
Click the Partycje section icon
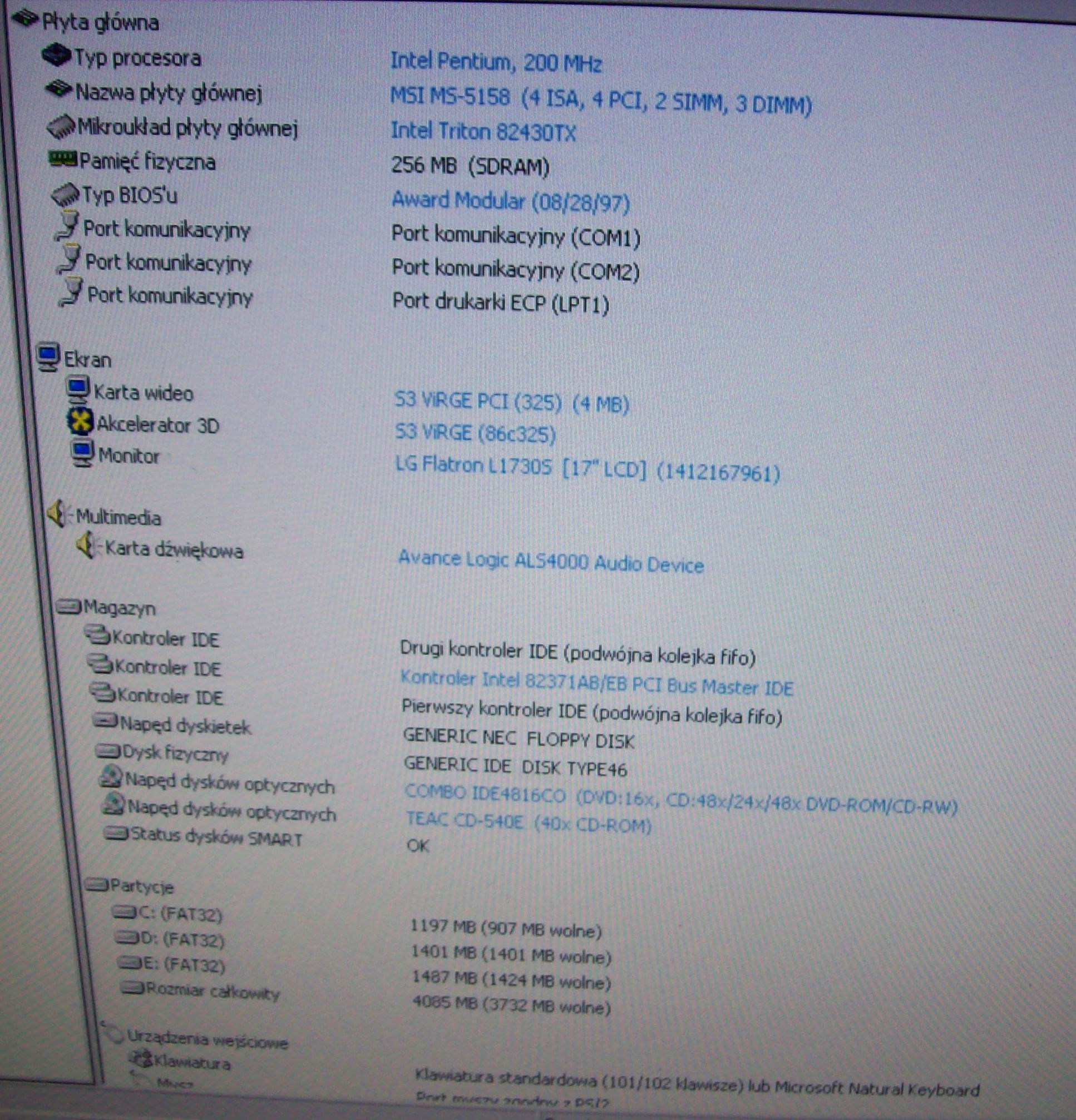(x=96, y=885)
